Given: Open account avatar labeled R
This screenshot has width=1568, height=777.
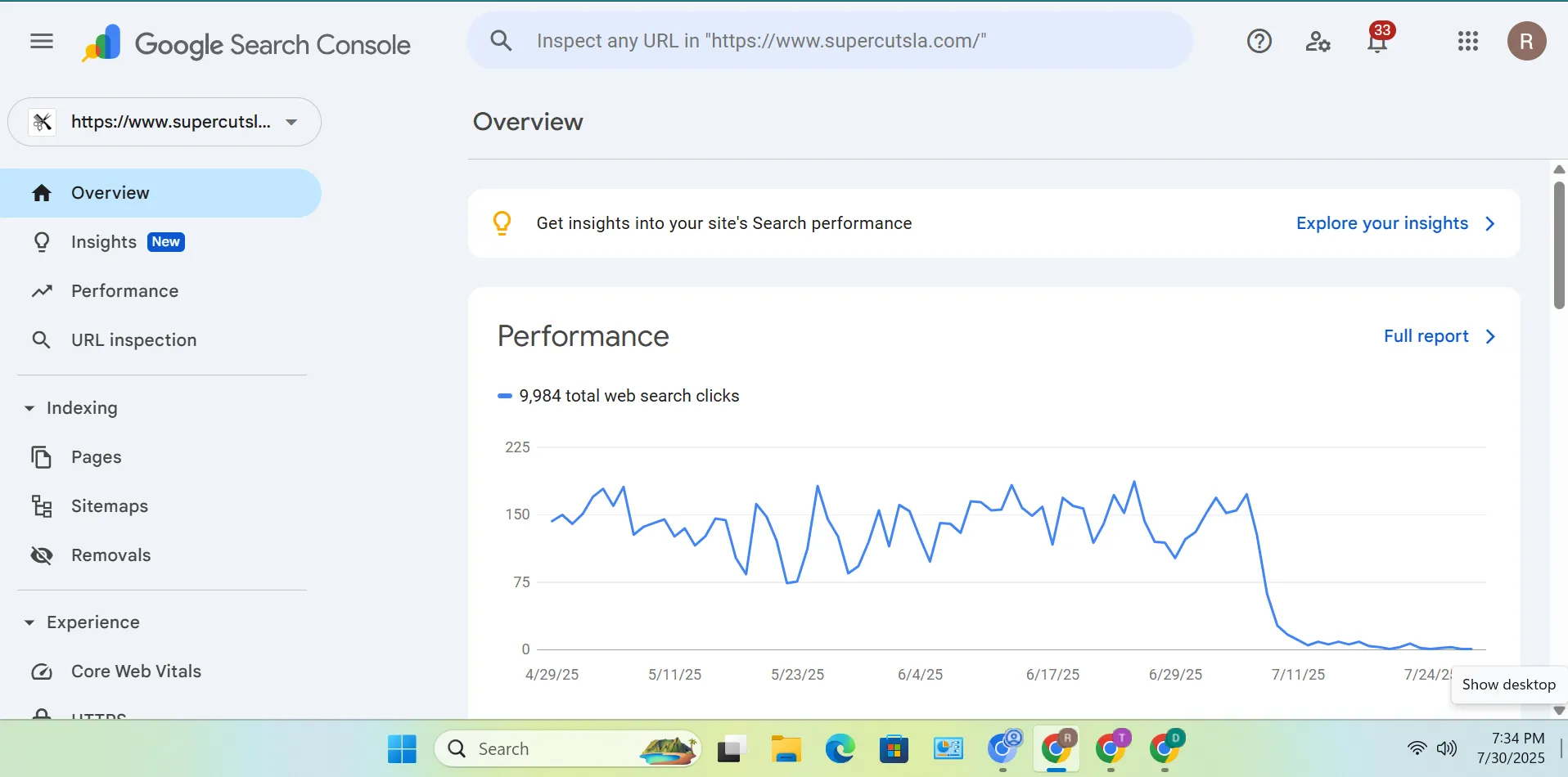Looking at the screenshot, I should [x=1526, y=41].
